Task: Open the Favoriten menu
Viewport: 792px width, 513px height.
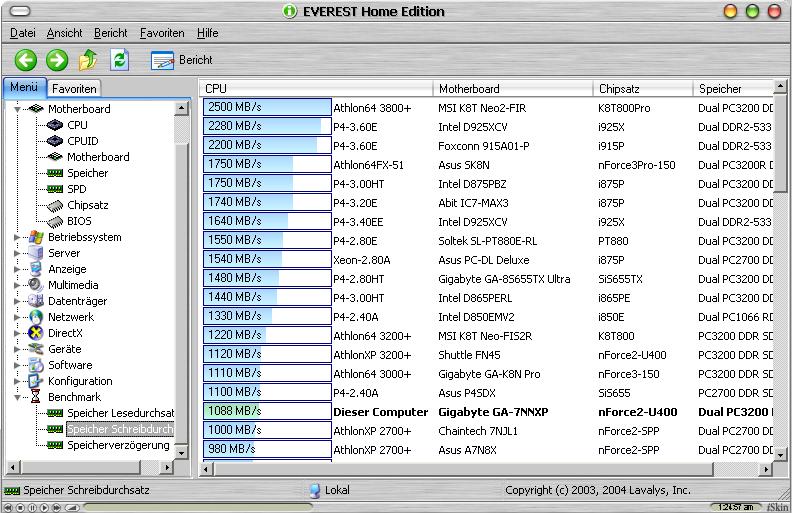Action: (x=162, y=33)
